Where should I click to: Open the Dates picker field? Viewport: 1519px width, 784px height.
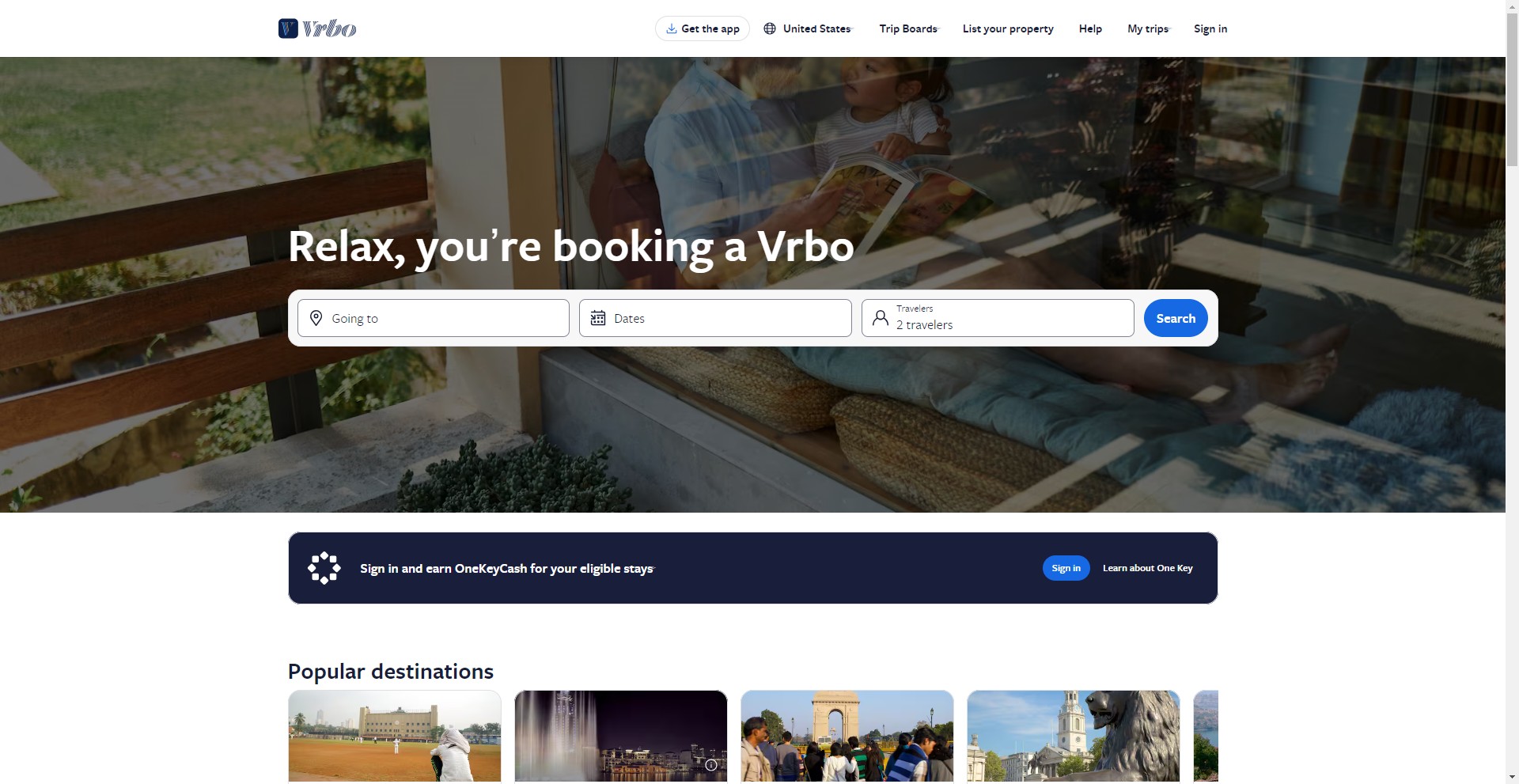(715, 318)
